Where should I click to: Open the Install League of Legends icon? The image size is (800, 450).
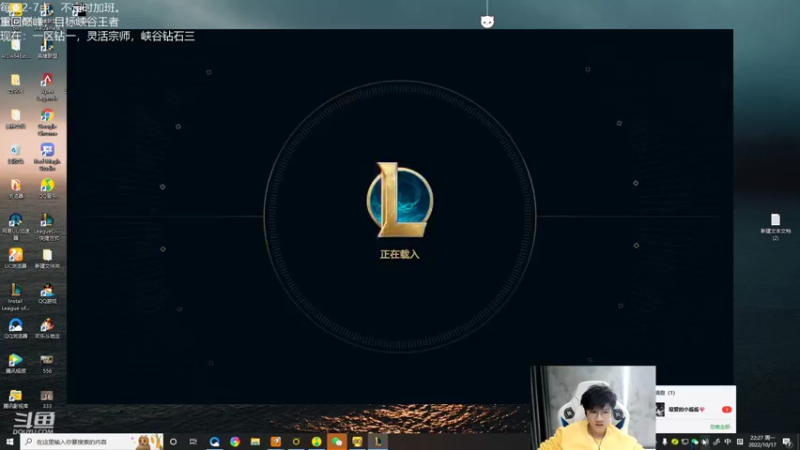pos(15,296)
